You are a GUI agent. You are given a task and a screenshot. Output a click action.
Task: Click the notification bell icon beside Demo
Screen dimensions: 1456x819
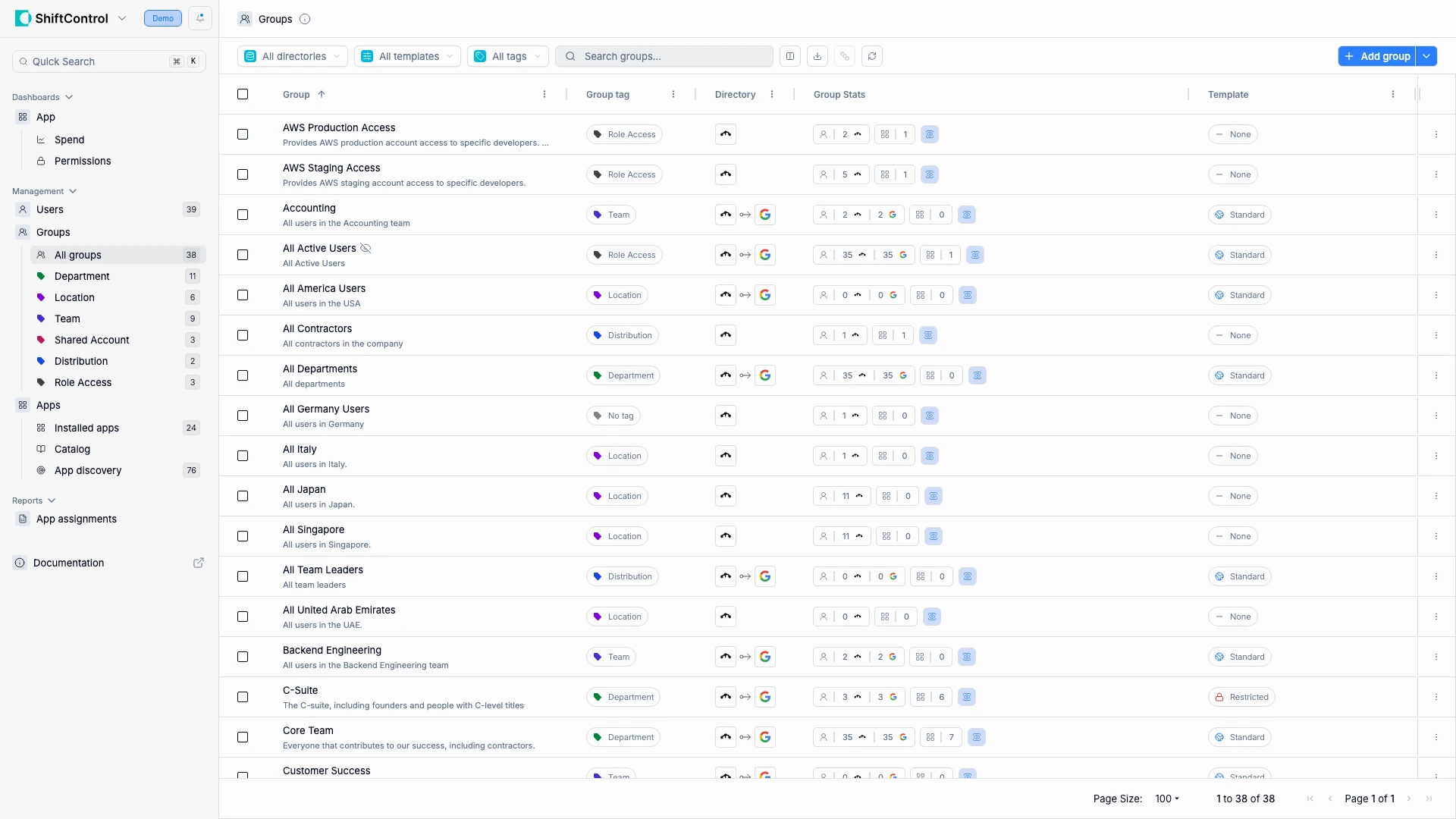coord(200,18)
